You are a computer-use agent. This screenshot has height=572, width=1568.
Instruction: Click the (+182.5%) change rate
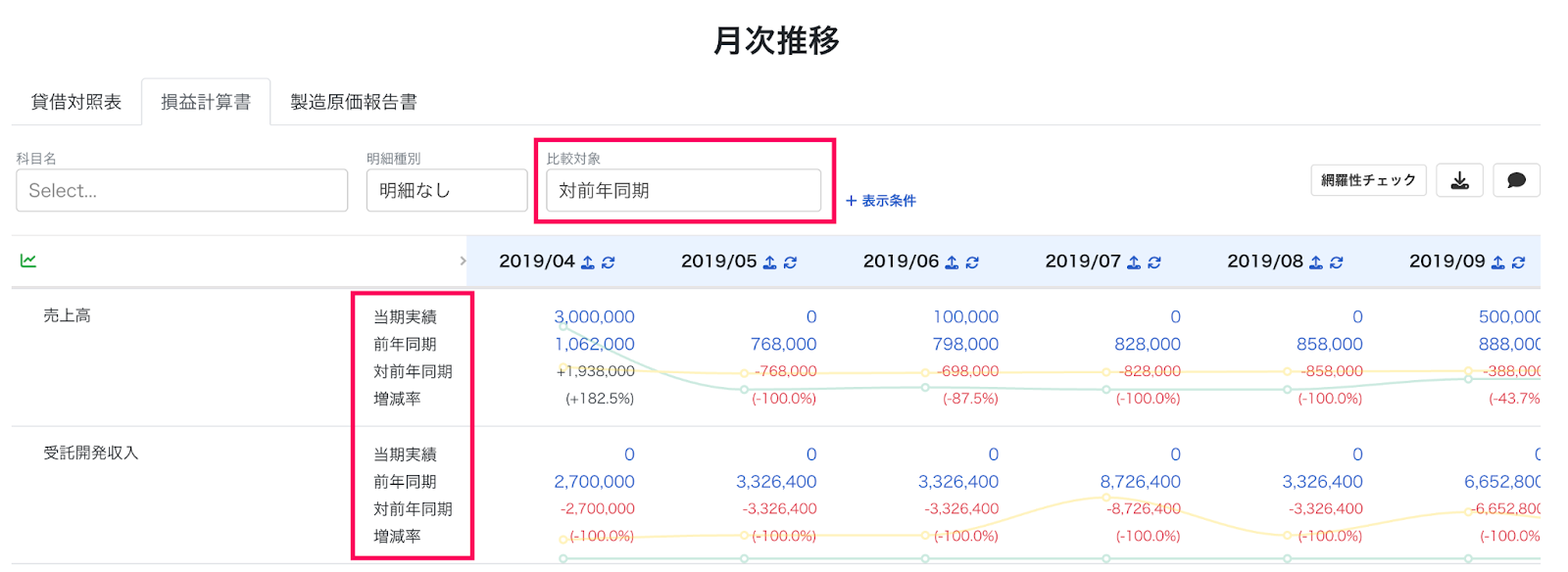pos(600,399)
